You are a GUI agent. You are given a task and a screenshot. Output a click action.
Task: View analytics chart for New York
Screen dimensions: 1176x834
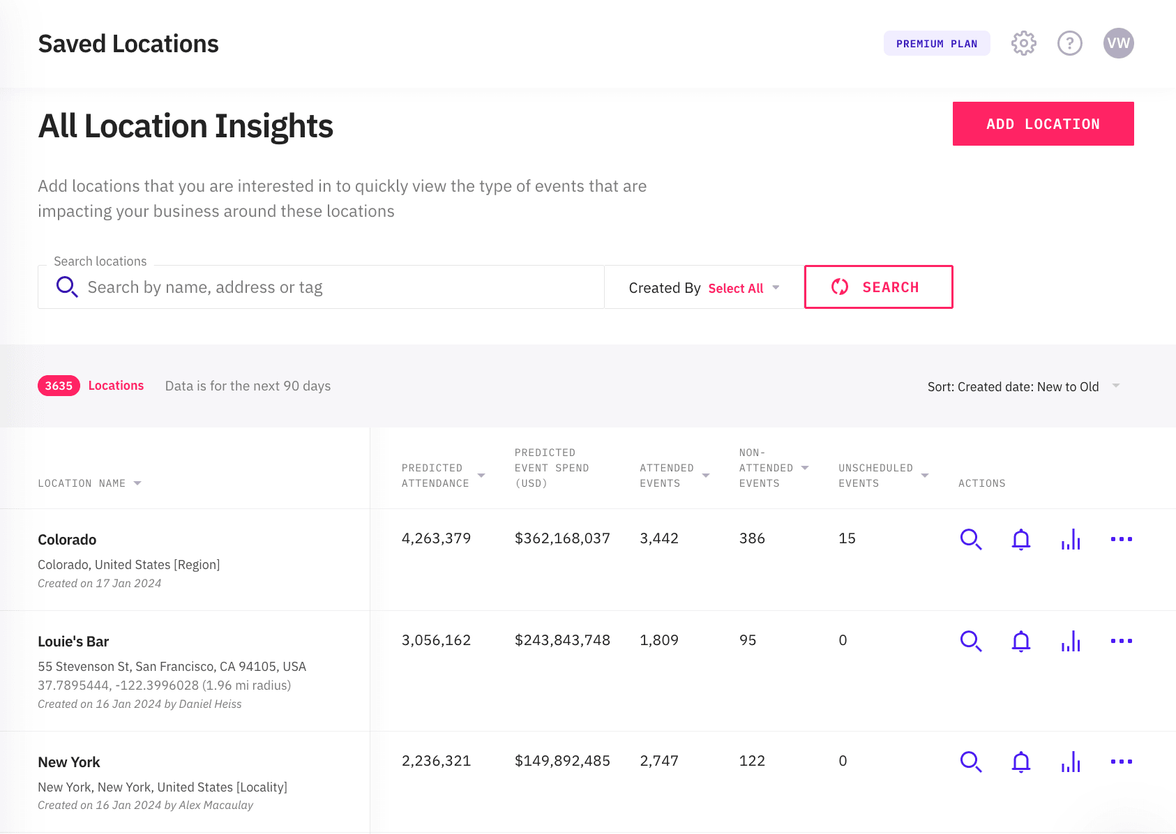coord(1070,761)
